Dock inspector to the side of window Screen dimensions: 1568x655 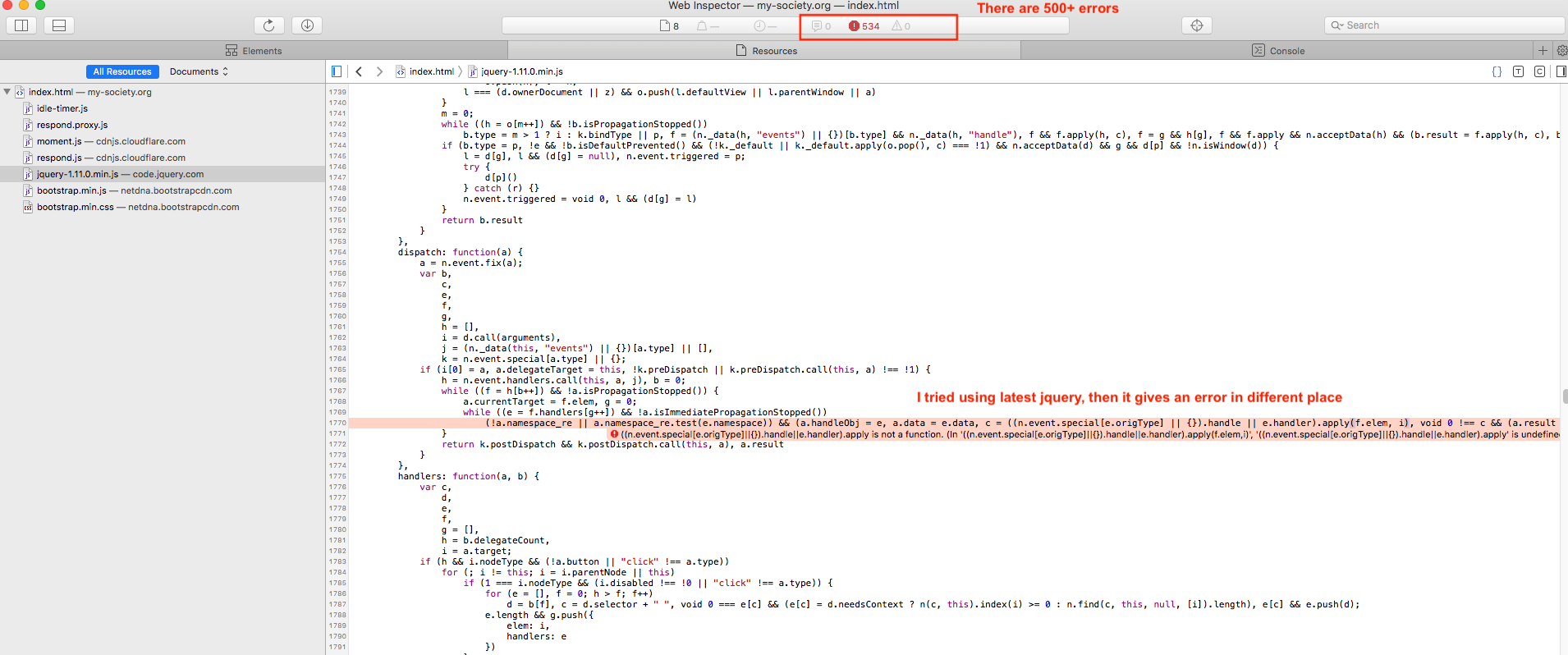[x=22, y=25]
